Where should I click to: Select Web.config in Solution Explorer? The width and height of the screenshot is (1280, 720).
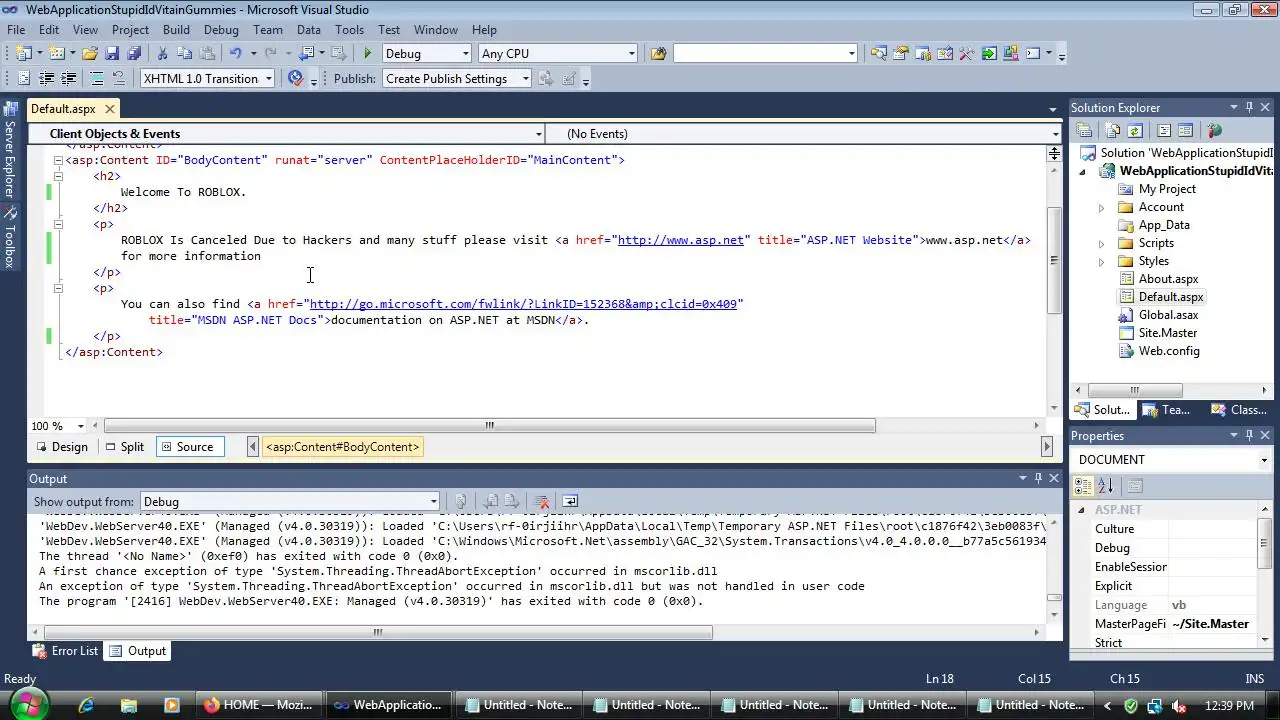coord(1168,351)
